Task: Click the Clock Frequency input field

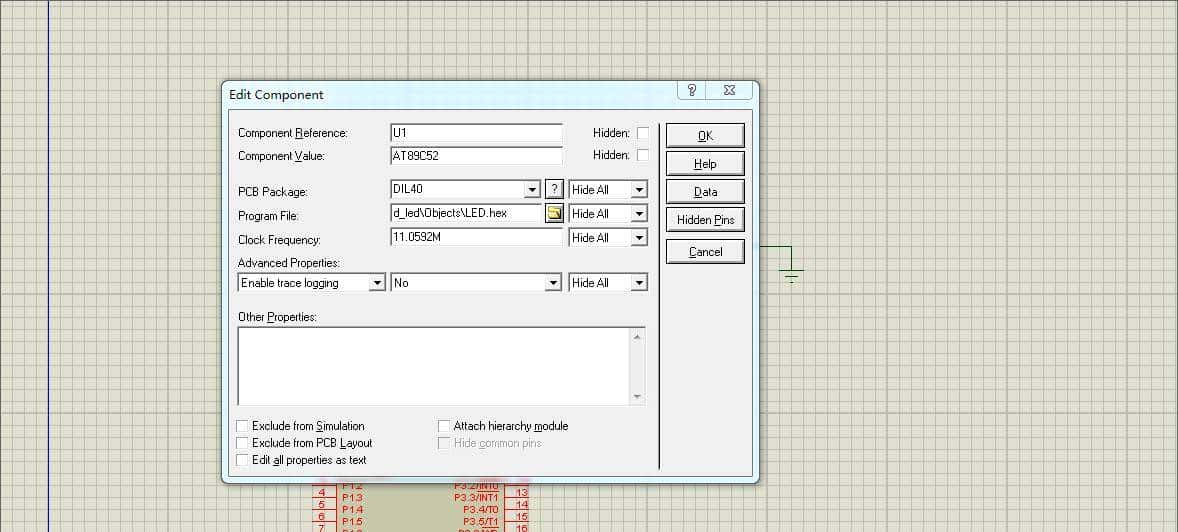Action: [x=476, y=238]
